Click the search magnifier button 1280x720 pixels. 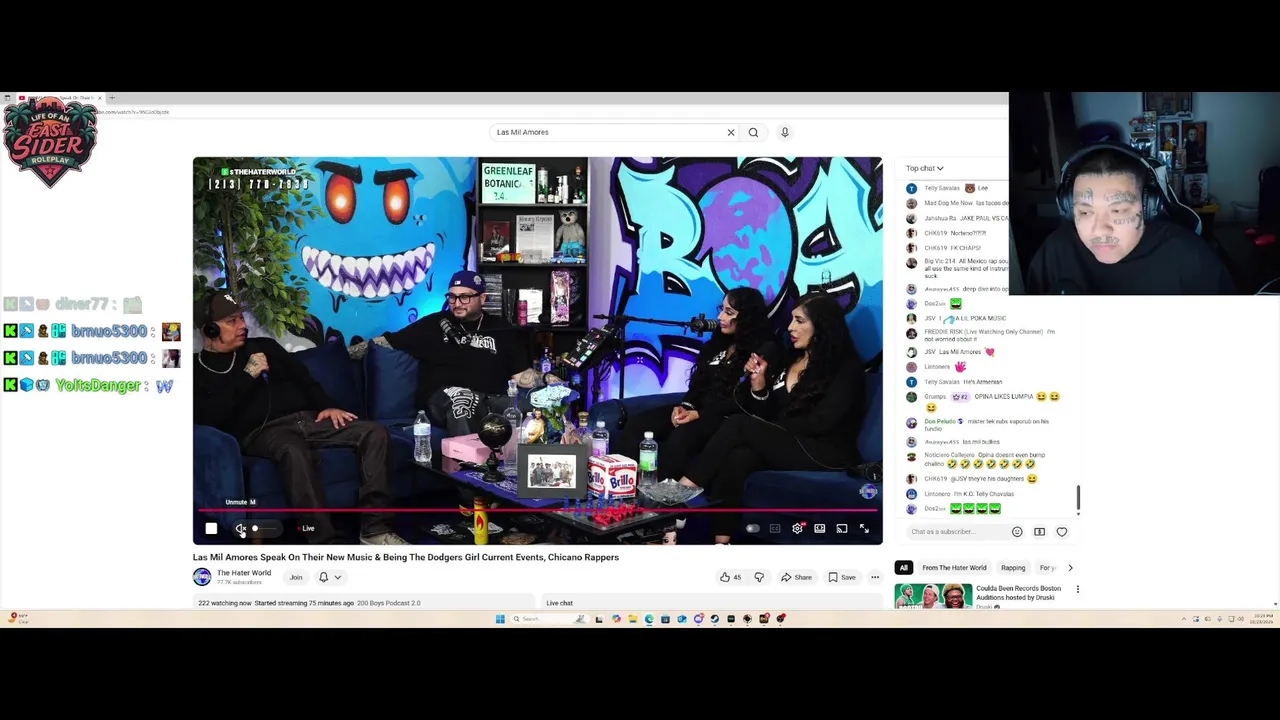754,132
